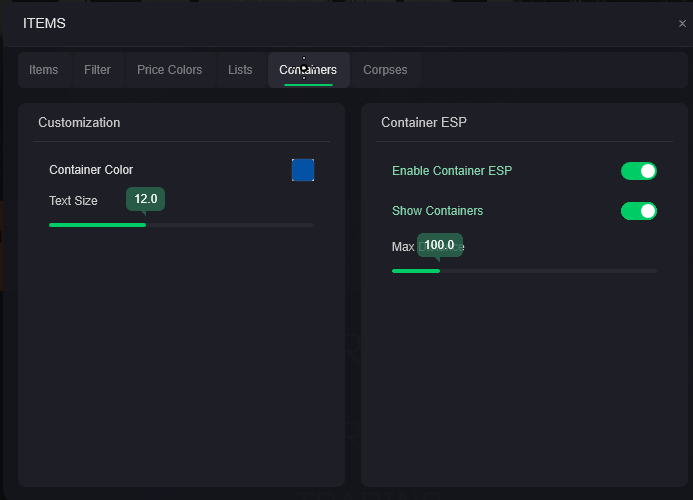Image resolution: width=693 pixels, height=500 pixels.
Task: Click the Customization panel header
Action: click(x=79, y=123)
